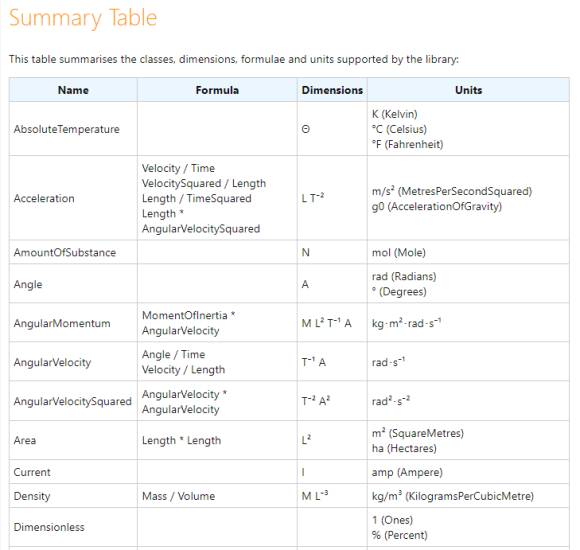Click the m/s² (MetresPerSecondSquared) unit
Screen dimensions: 580x550
pyautogui.click(x=452, y=191)
